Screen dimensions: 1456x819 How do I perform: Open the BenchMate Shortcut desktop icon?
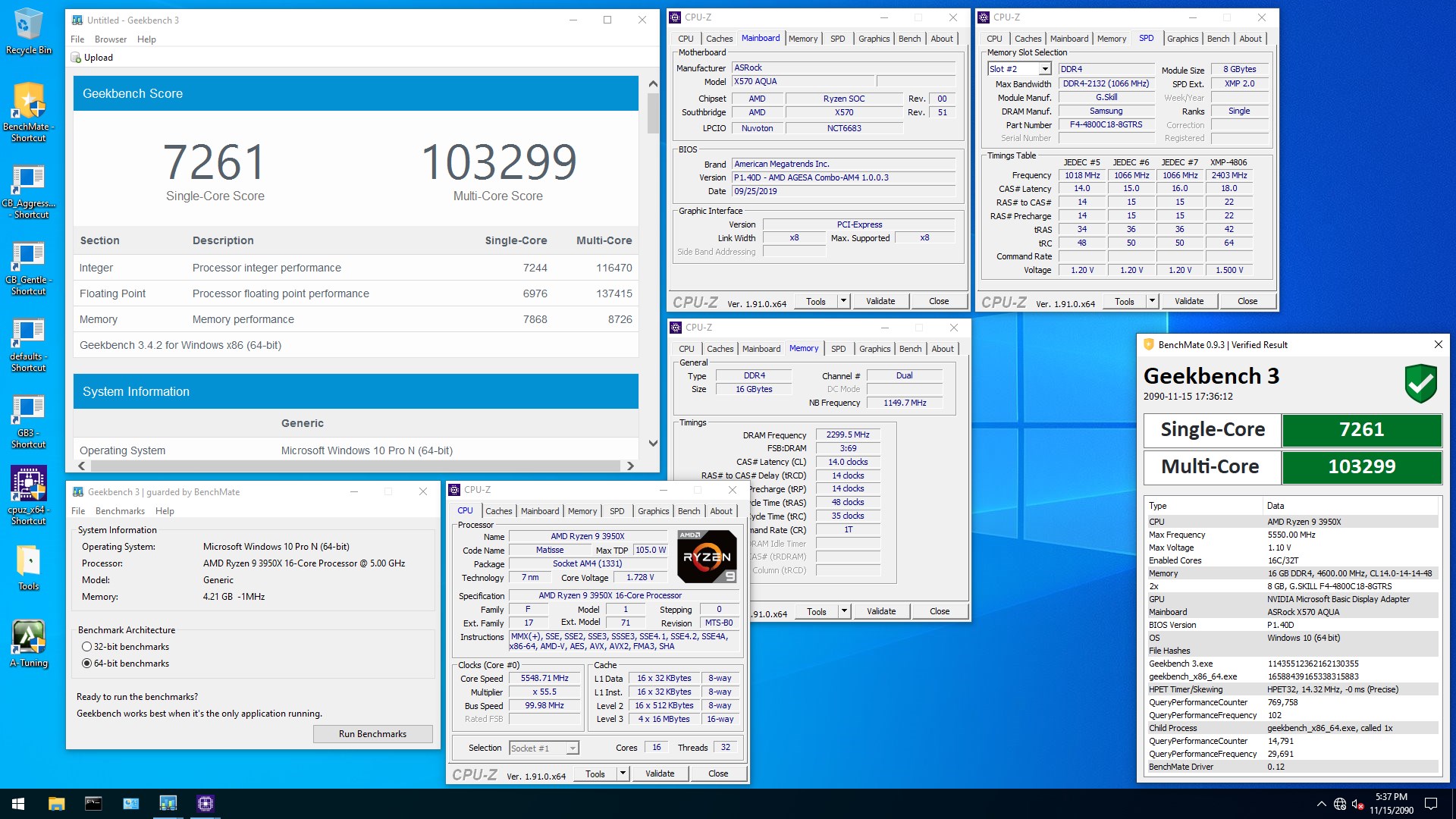(x=28, y=112)
